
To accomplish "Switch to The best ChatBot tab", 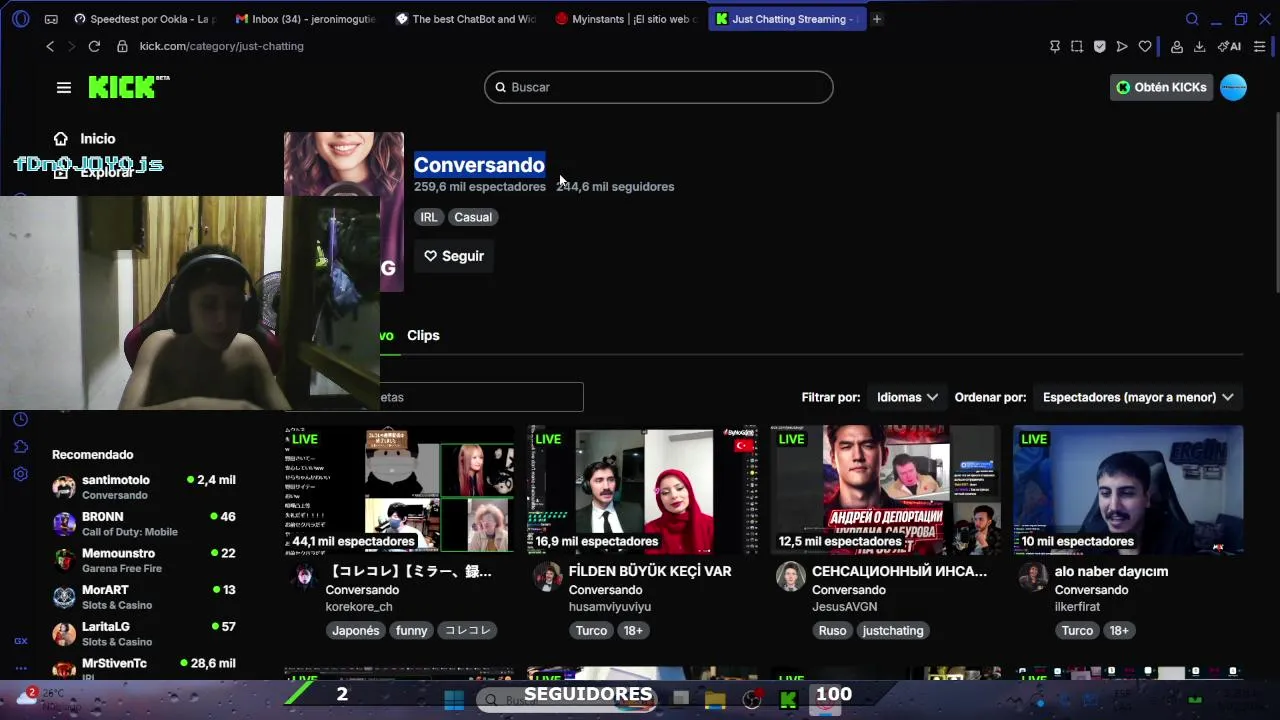I will [466, 19].
